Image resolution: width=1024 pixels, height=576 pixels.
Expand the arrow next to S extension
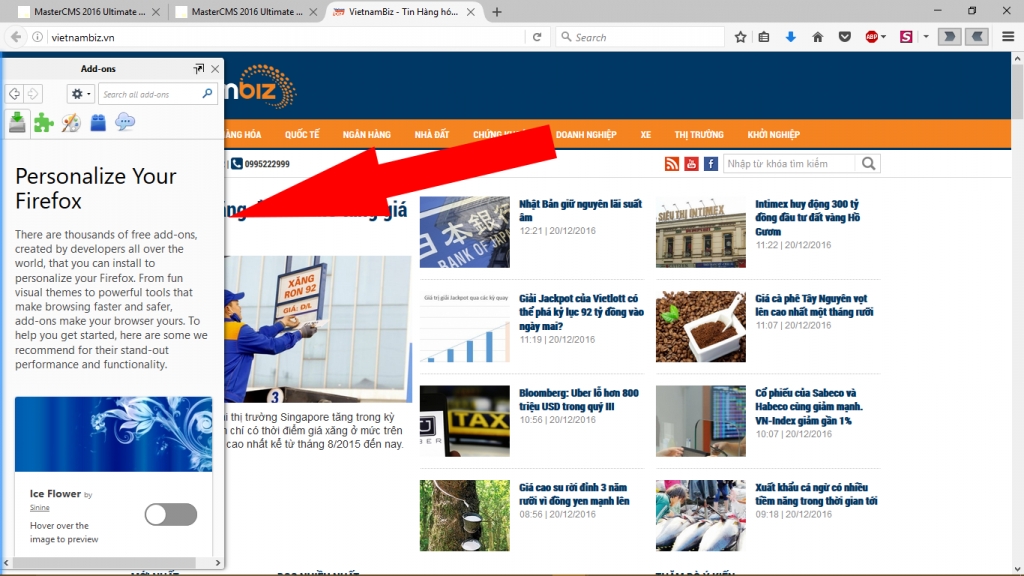(x=925, y=37)
